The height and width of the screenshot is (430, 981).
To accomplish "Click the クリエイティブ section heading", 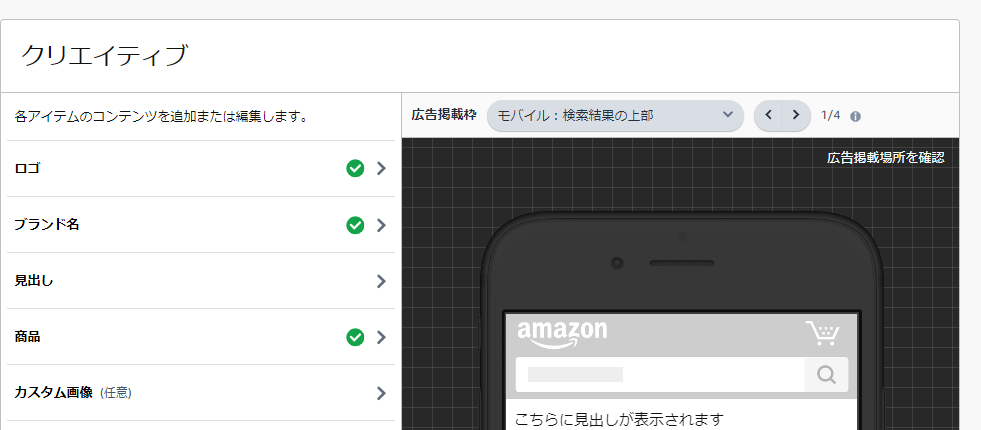I will coord(104,55).
